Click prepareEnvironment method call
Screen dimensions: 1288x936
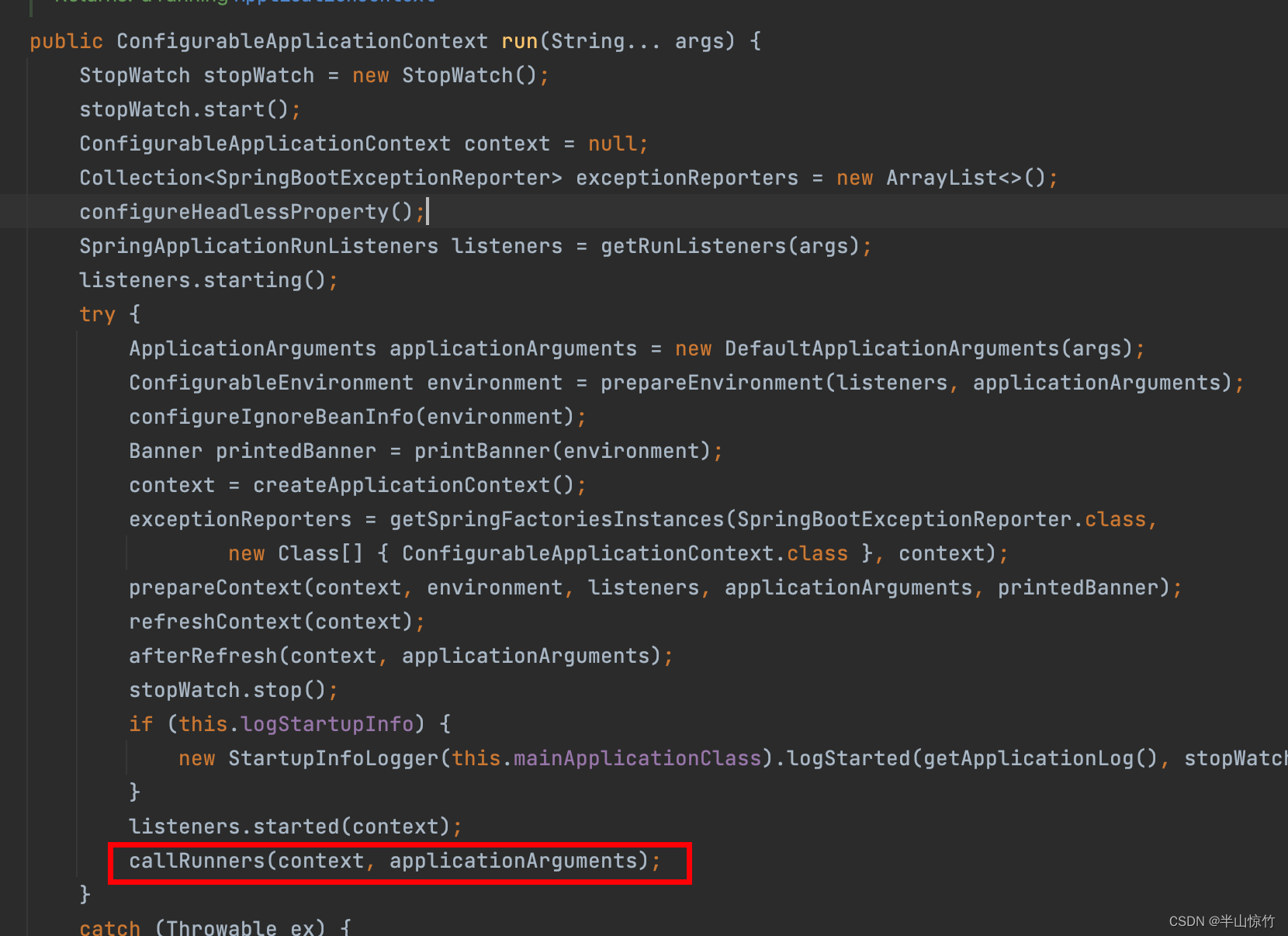tap(712, 383)
